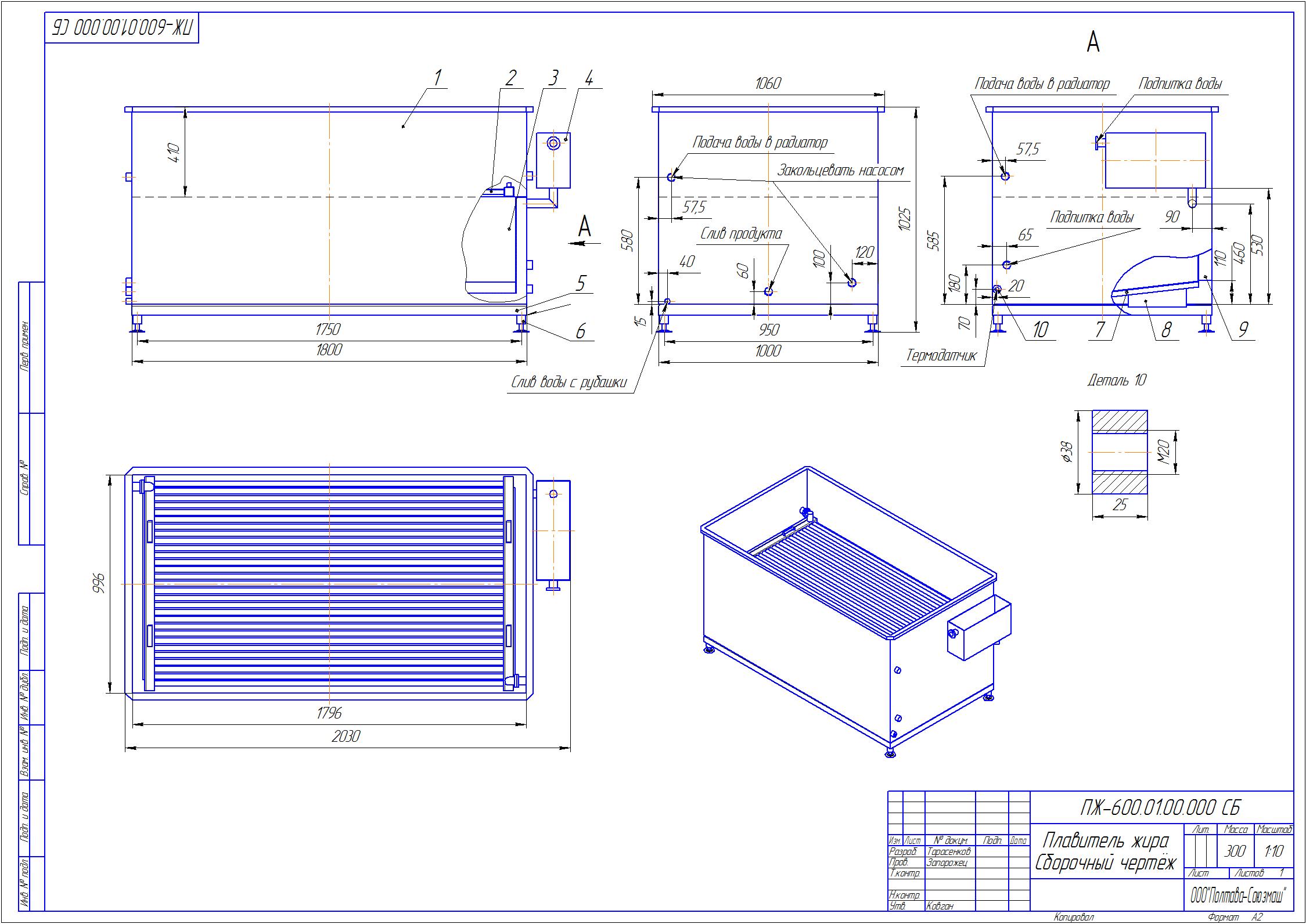Select the mass value '300'

point(1235,851)
